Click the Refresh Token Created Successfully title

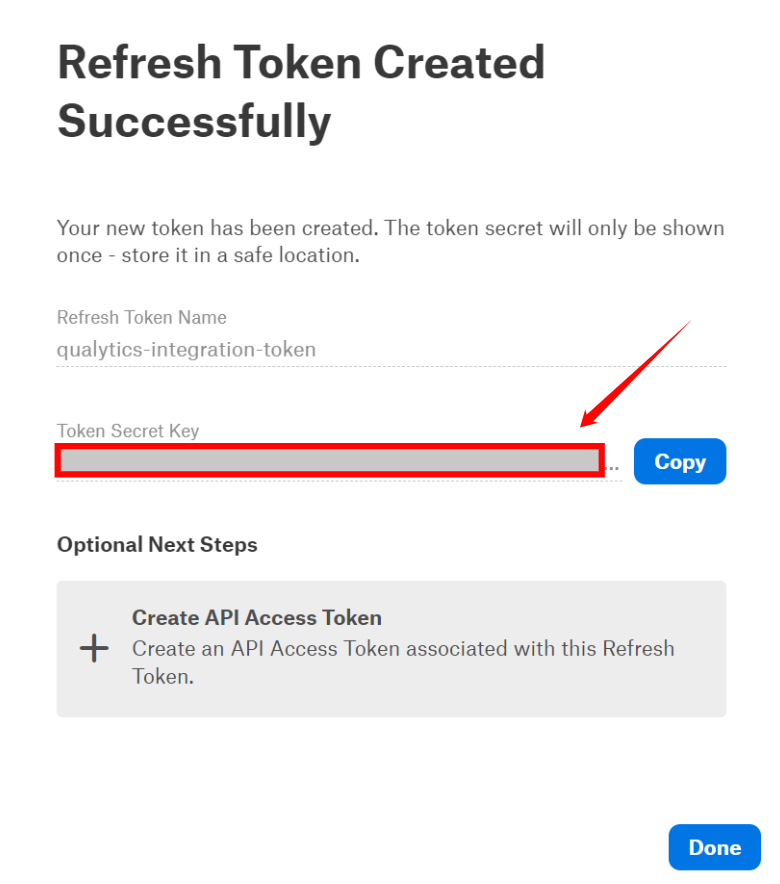click(x=302, y=95)
